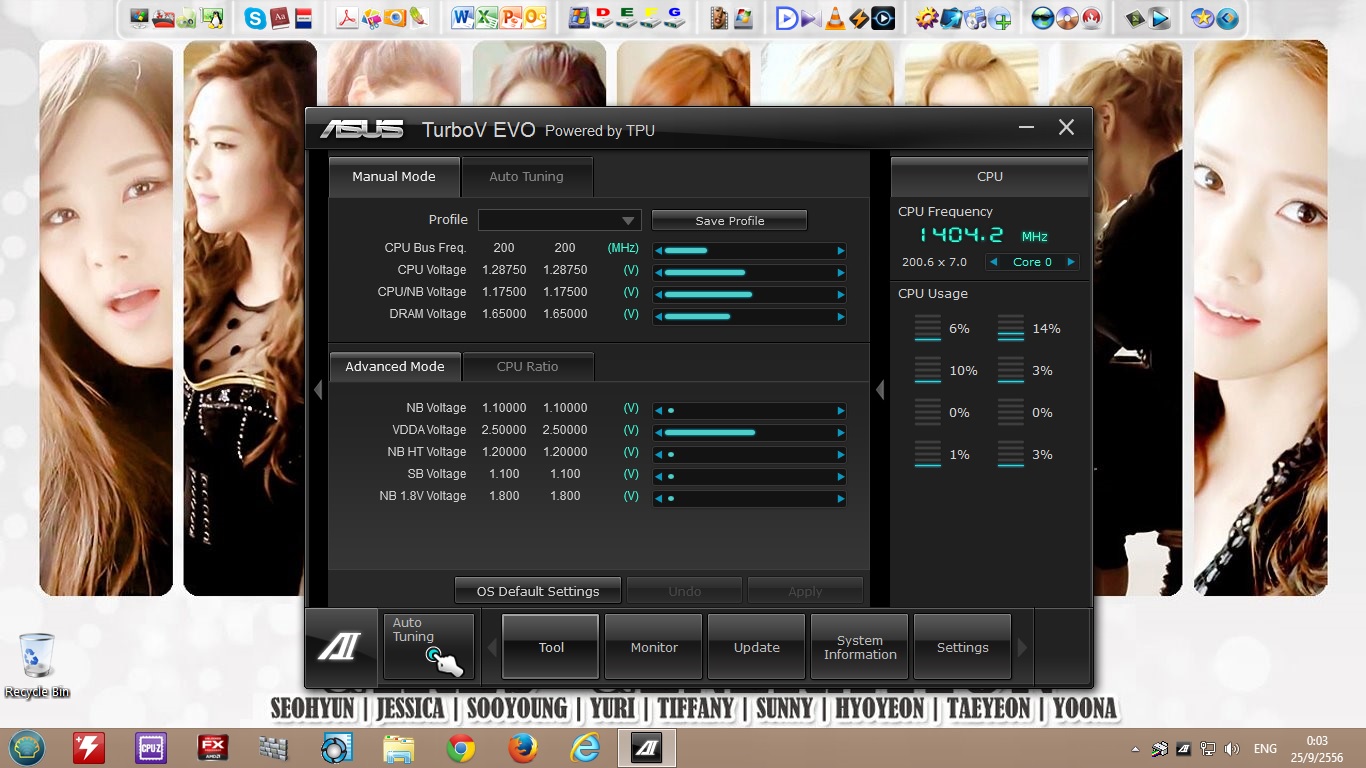The height and width of the screenshot is (768, 1366).
Task: Open the Recycle Bin
Action: (x=38, y=665)
